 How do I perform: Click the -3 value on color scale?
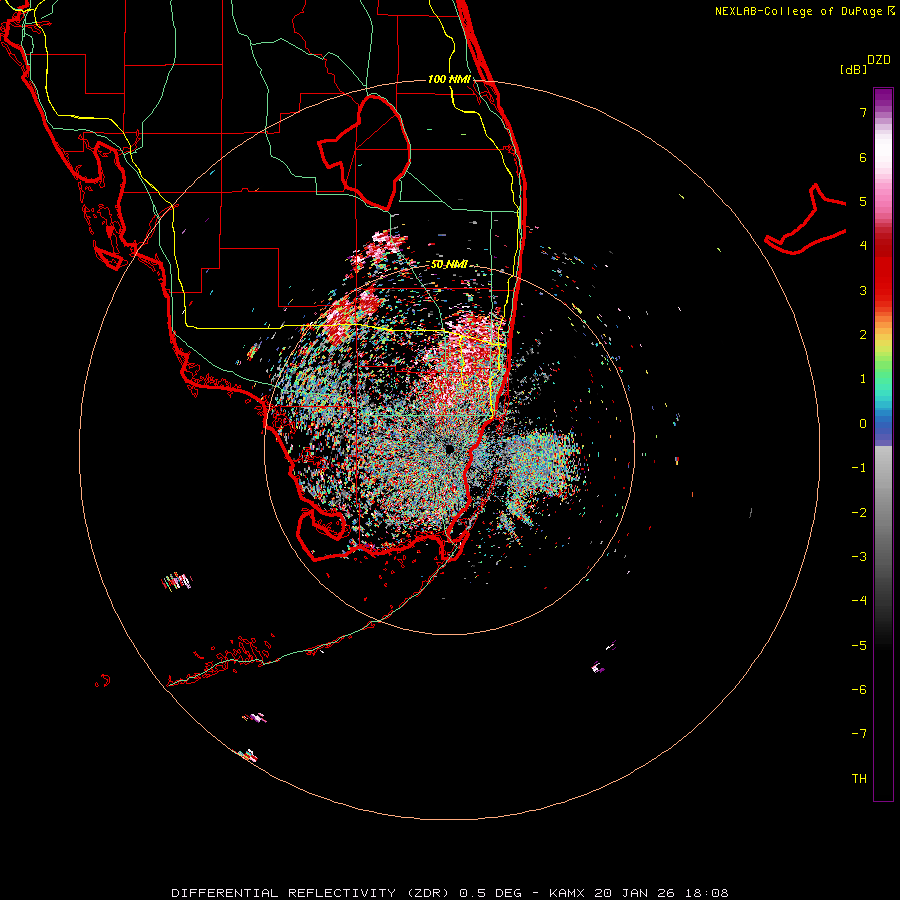click(859, 557)
